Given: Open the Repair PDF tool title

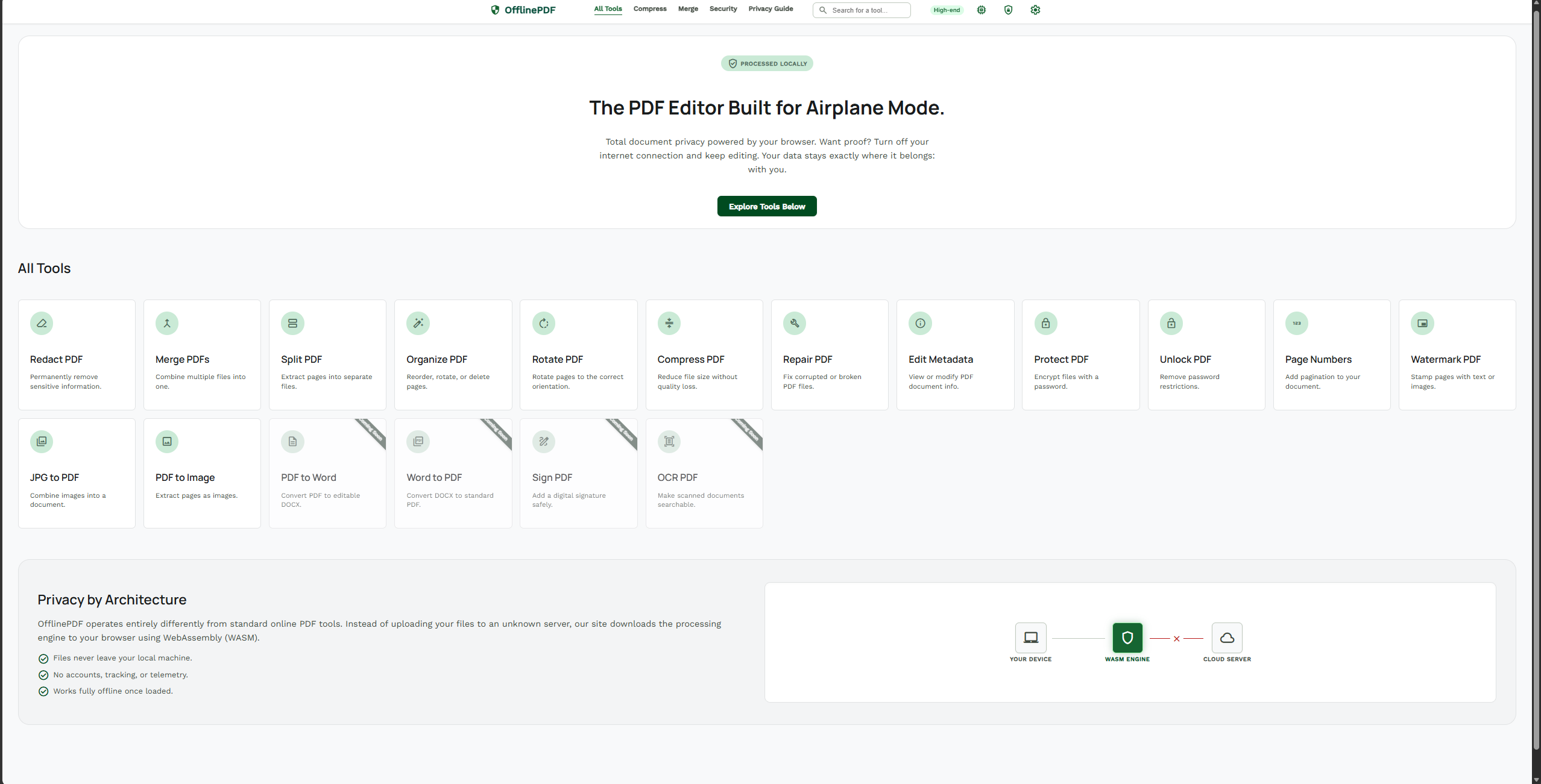Looking at the screenshot, I should (807, 359).
